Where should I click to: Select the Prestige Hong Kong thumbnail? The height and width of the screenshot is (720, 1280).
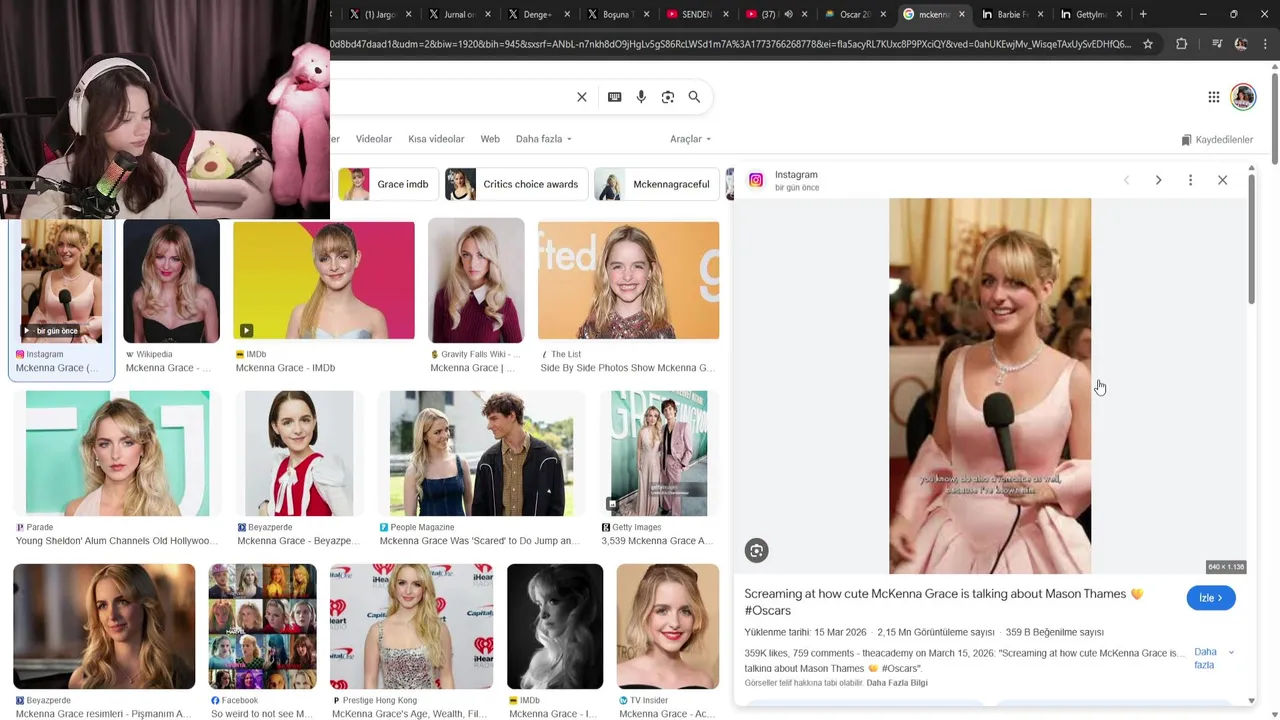tap(411, 627)
